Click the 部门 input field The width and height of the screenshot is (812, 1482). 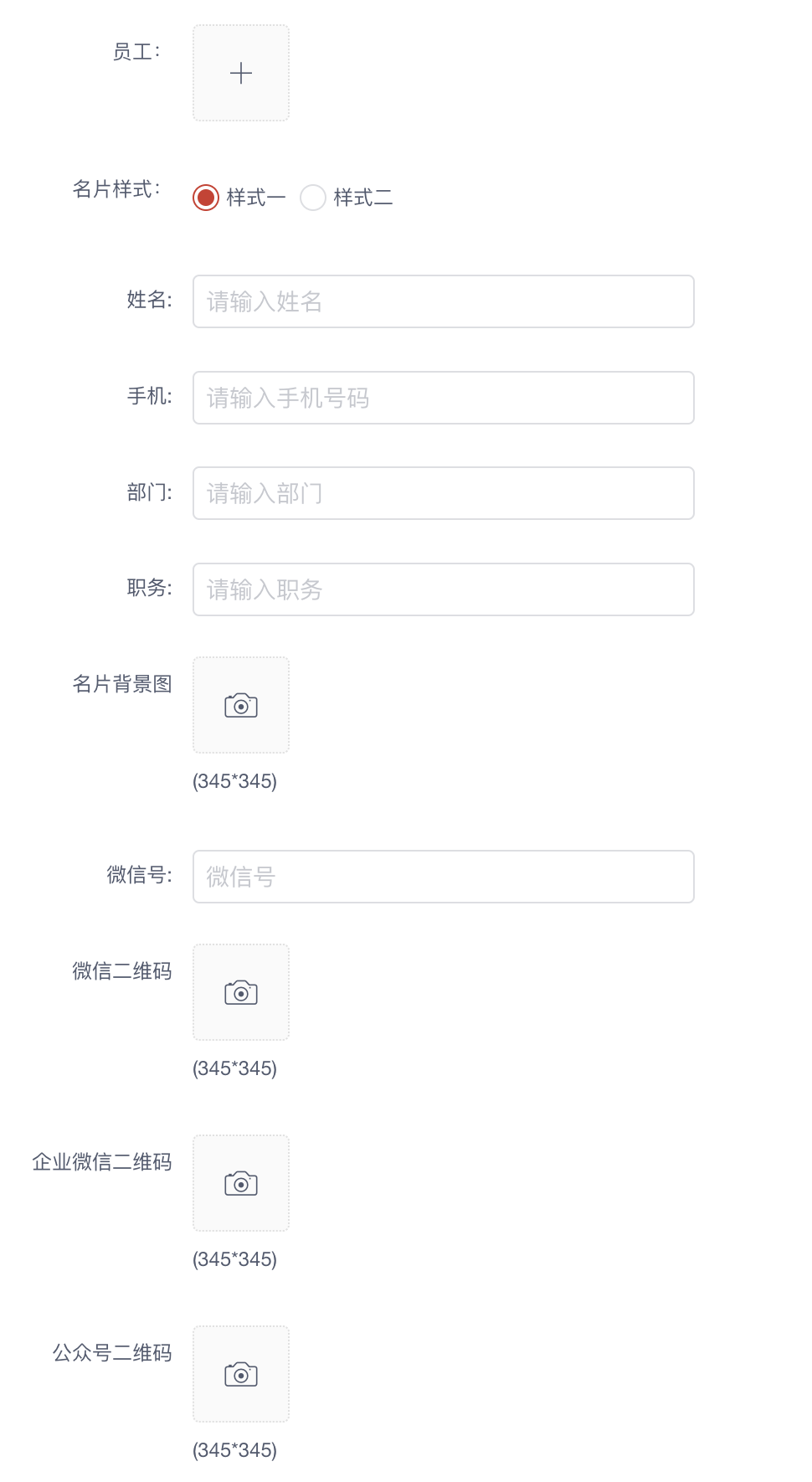tap(444, 493)
